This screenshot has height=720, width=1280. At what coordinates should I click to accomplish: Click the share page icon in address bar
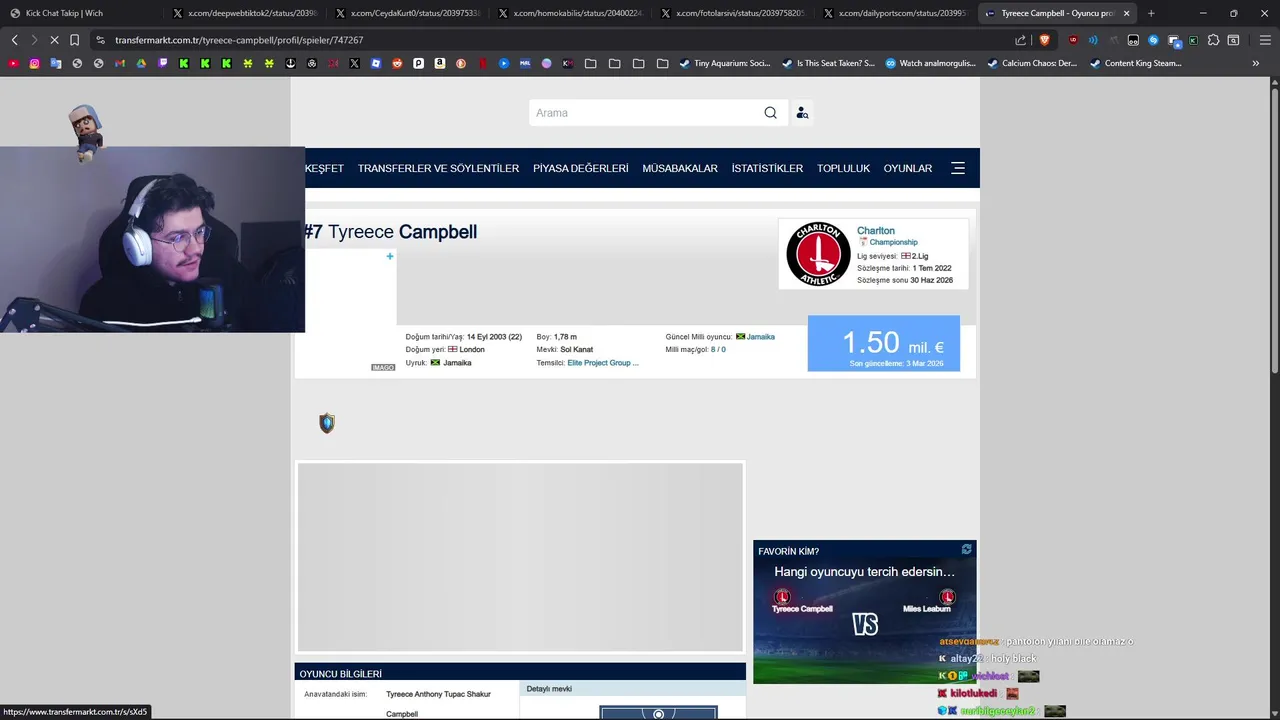pos(1021,40)
